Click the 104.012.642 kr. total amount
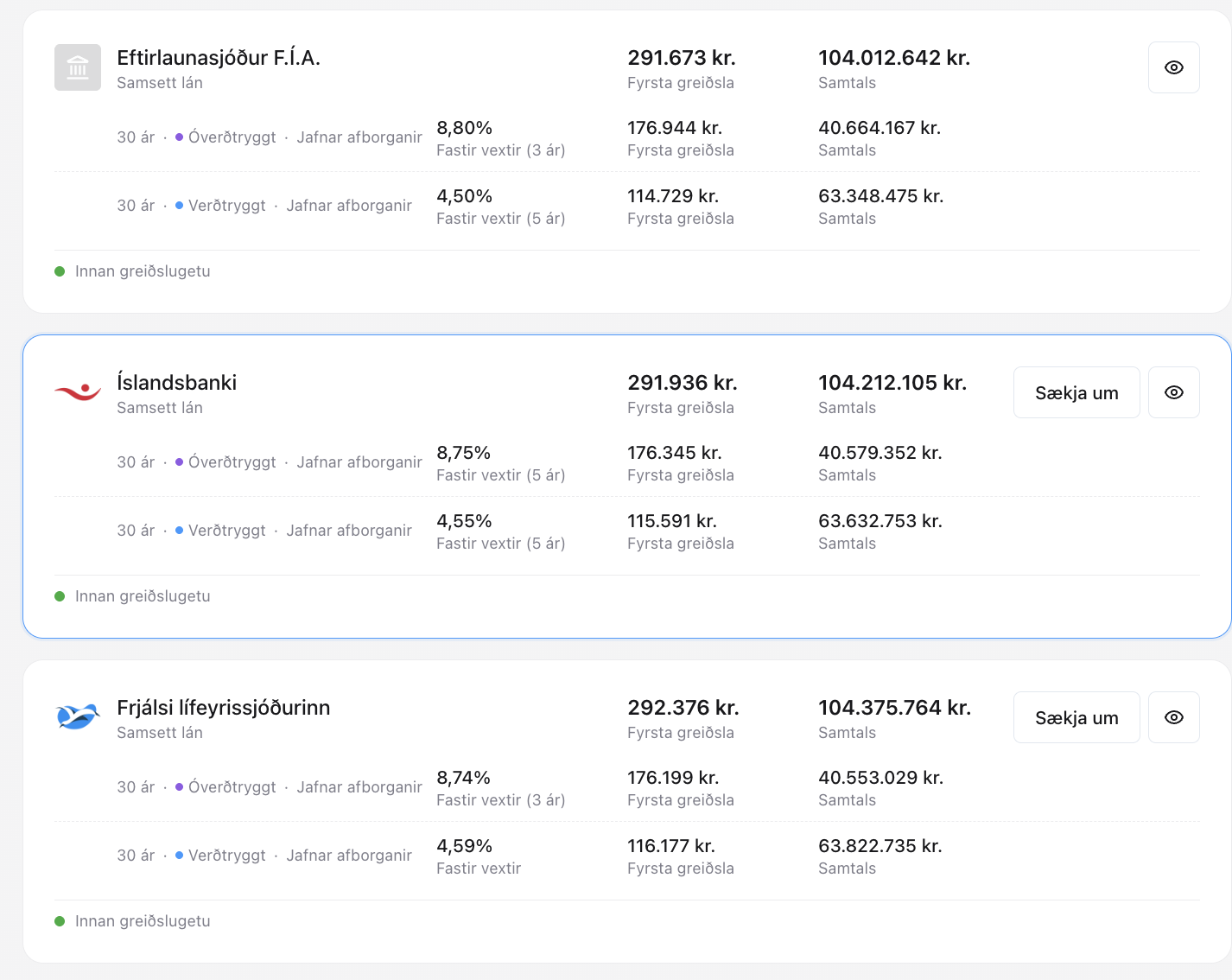The width and height of the screenshot is (1232, 980). click(894, 58)
